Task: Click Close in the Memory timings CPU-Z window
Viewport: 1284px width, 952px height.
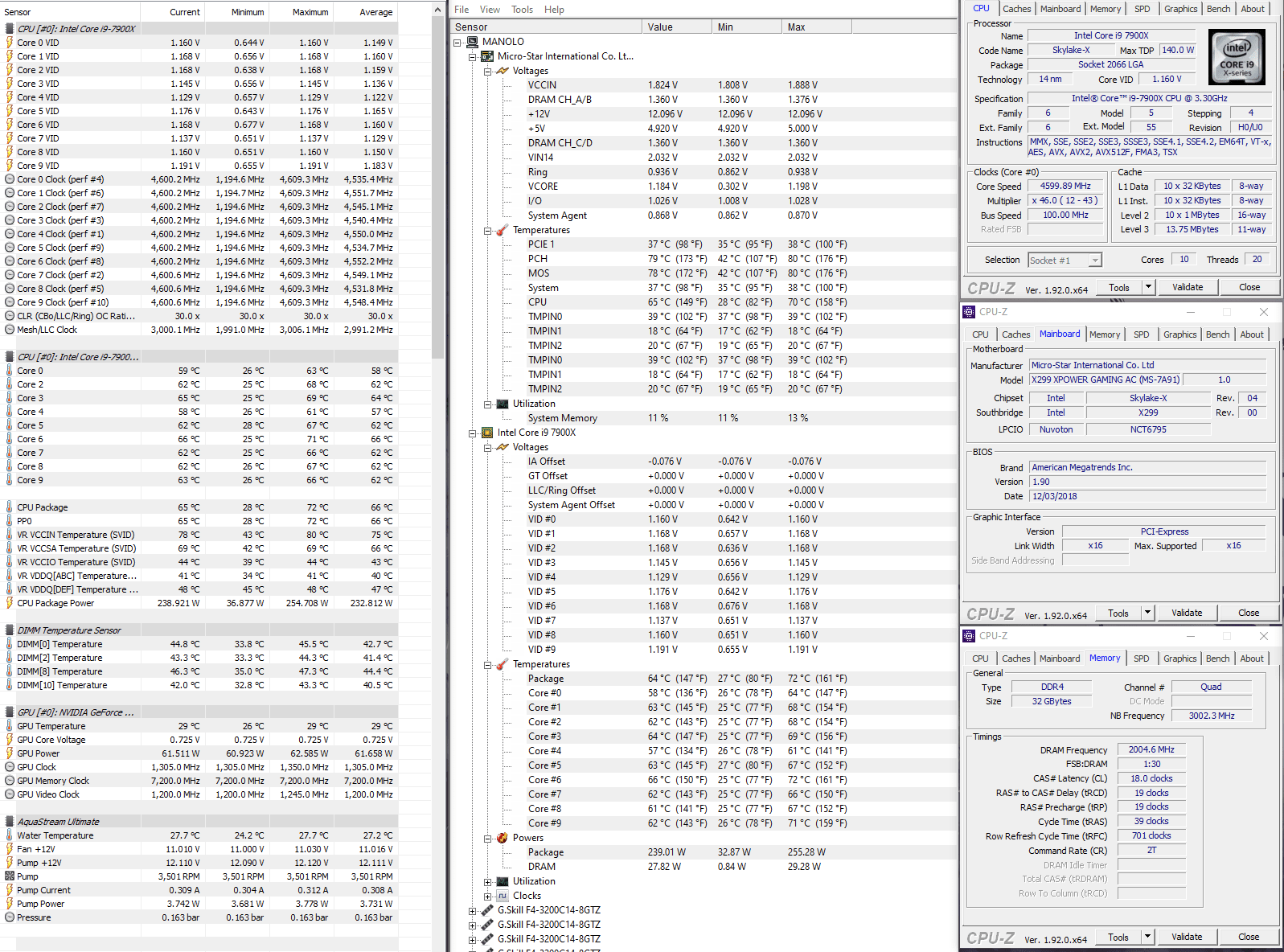Action: (1249, 937)
